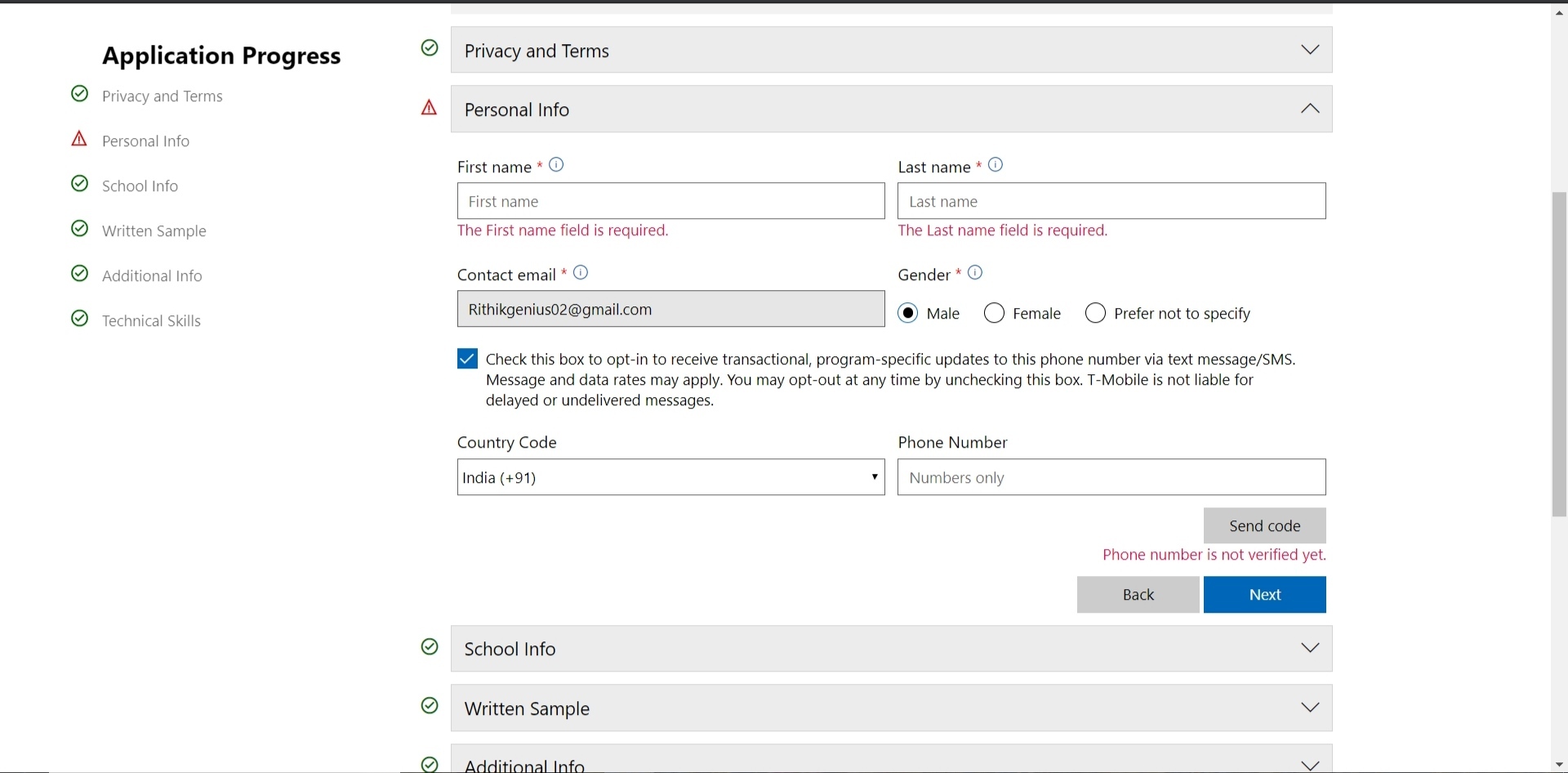This screenshot has height=773, width=1568.
Task: Open the Country Code dropdown
Action: point(670,477)
